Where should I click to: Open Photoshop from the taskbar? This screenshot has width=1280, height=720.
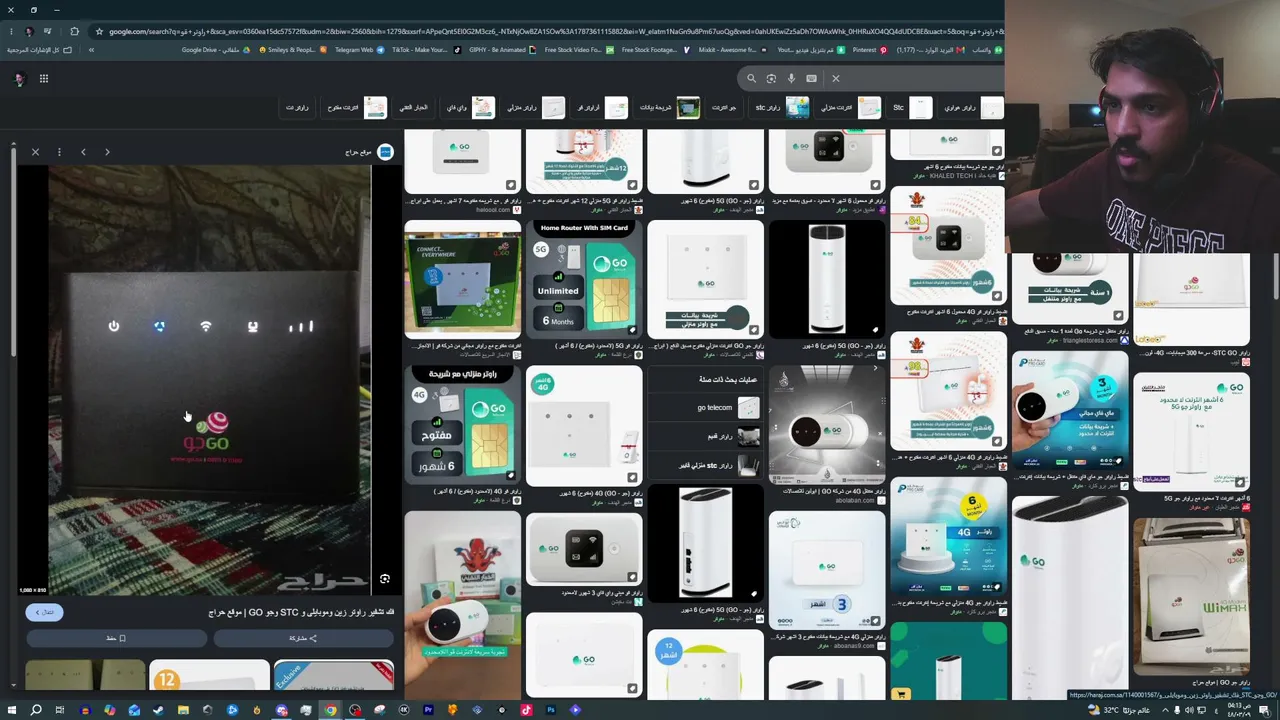point(550,710)
